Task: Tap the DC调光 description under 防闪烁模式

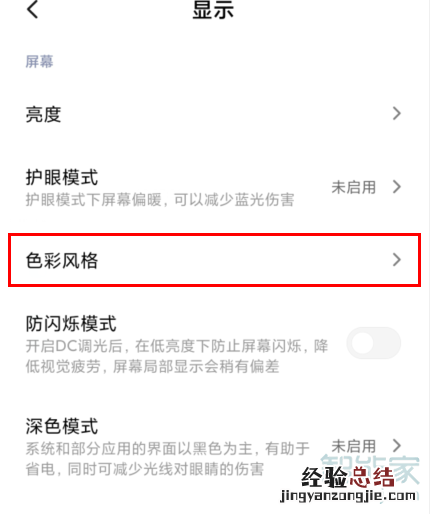Action: (x=177, y=356)
